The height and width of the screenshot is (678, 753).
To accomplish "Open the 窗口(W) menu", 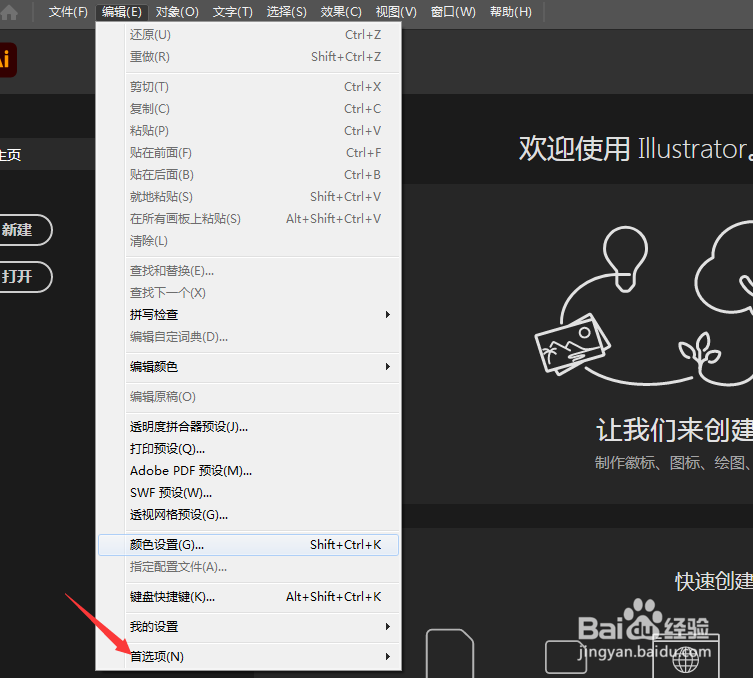I will [x=453, y=12].
